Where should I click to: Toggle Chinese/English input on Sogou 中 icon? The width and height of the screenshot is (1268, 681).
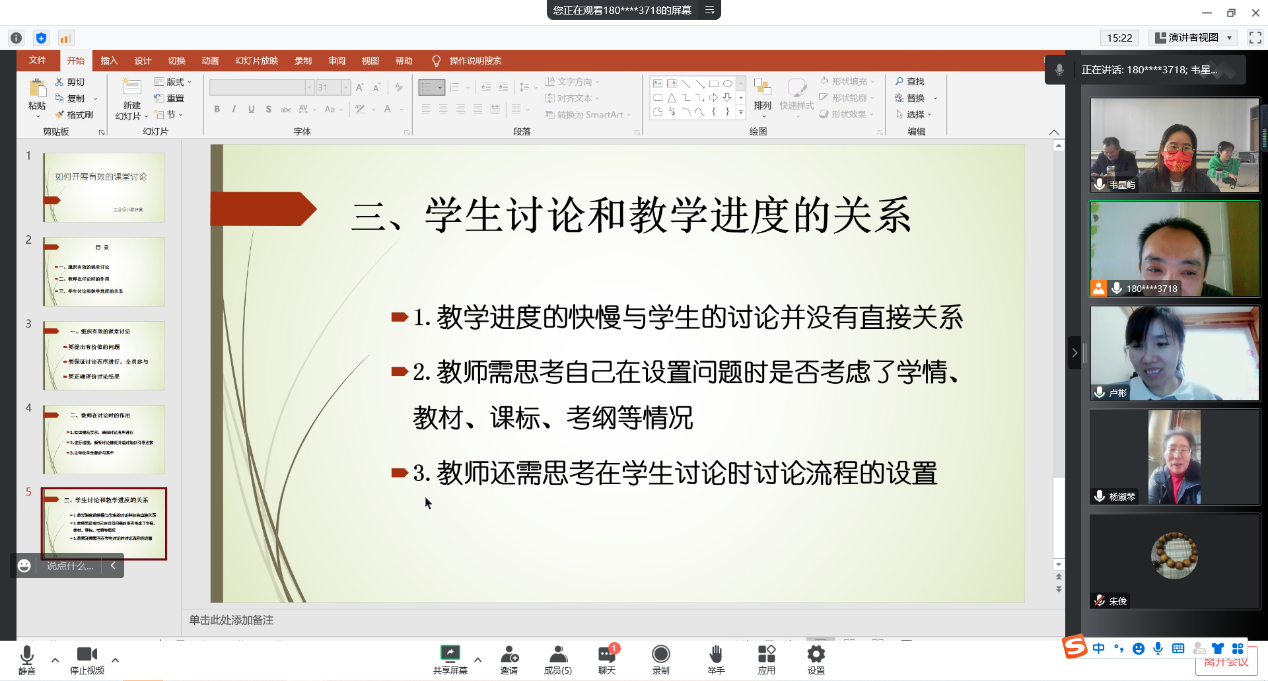[x=1098, y=649]
